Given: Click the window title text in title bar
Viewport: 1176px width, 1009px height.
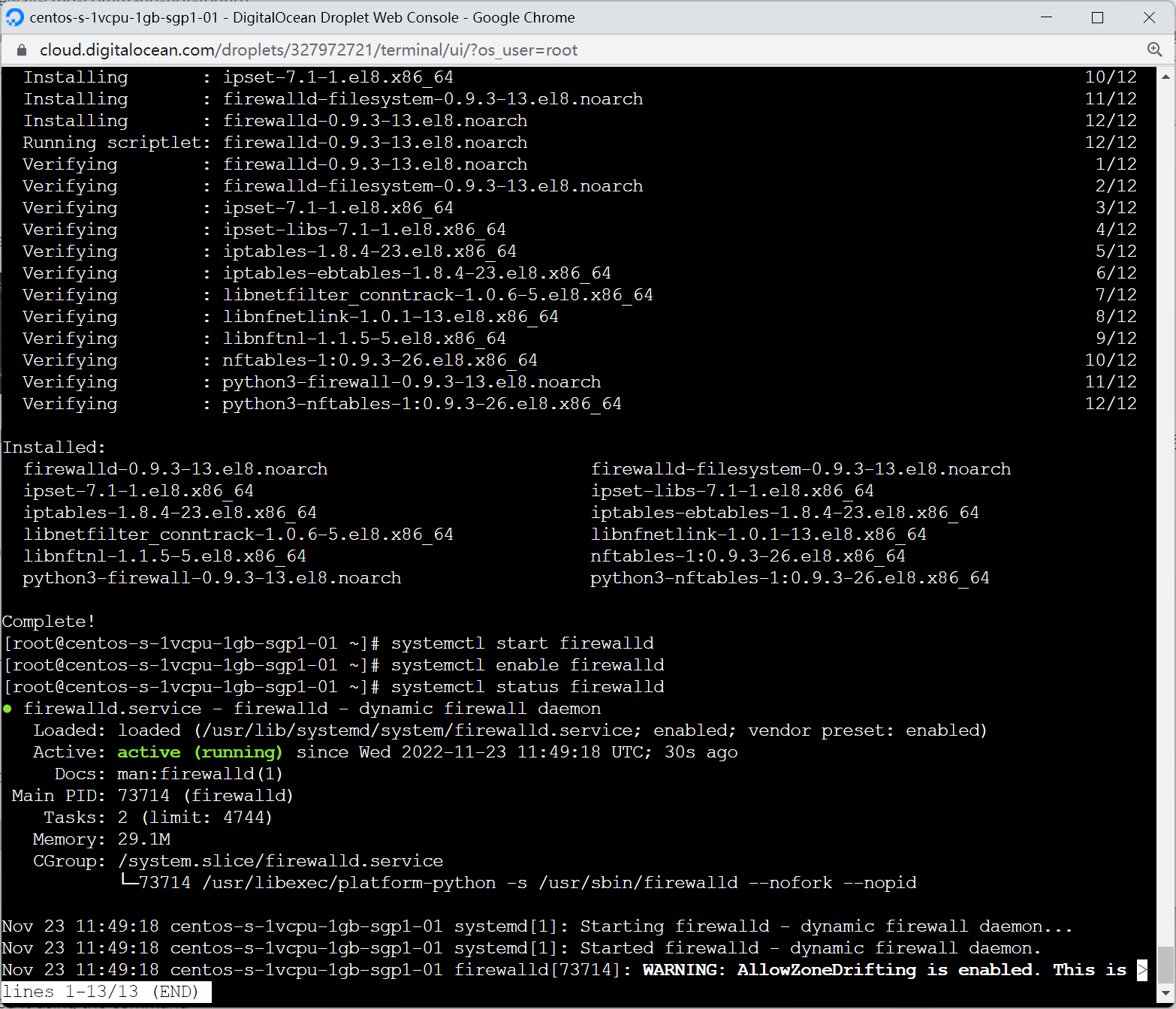Looking at the screenshot, I should [x=302, y=17].
